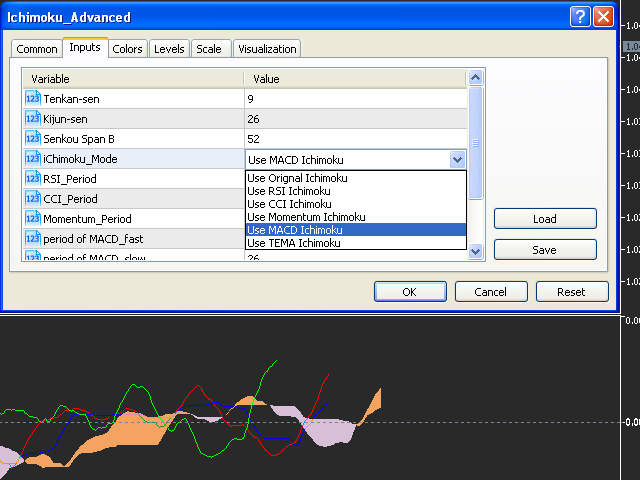
Task: Click the Load button
Action: [x=545, y=218]
